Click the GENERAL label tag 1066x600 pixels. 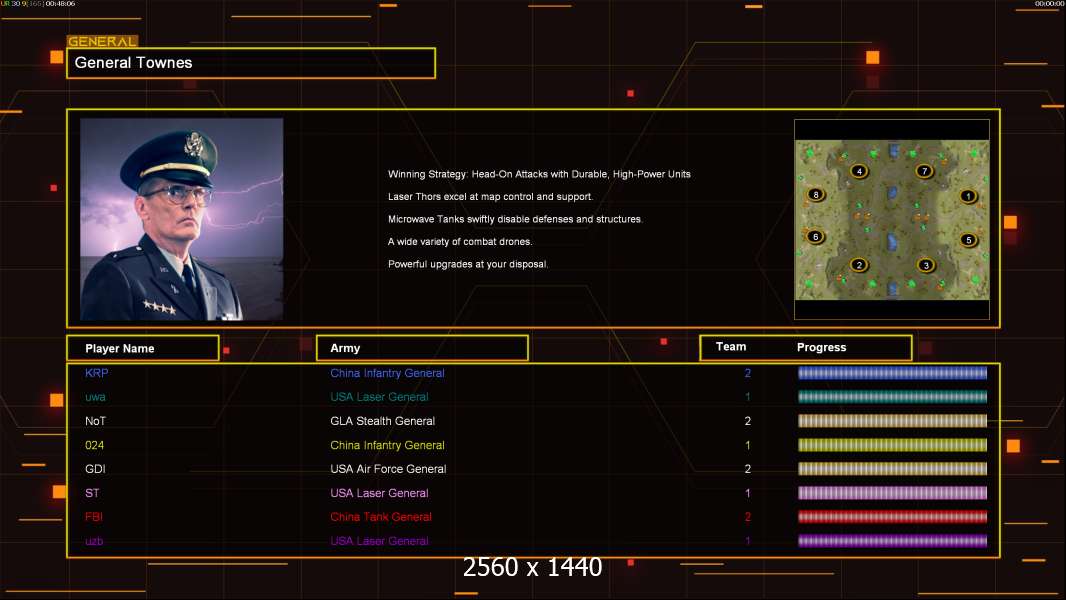(x=102, y=41)
